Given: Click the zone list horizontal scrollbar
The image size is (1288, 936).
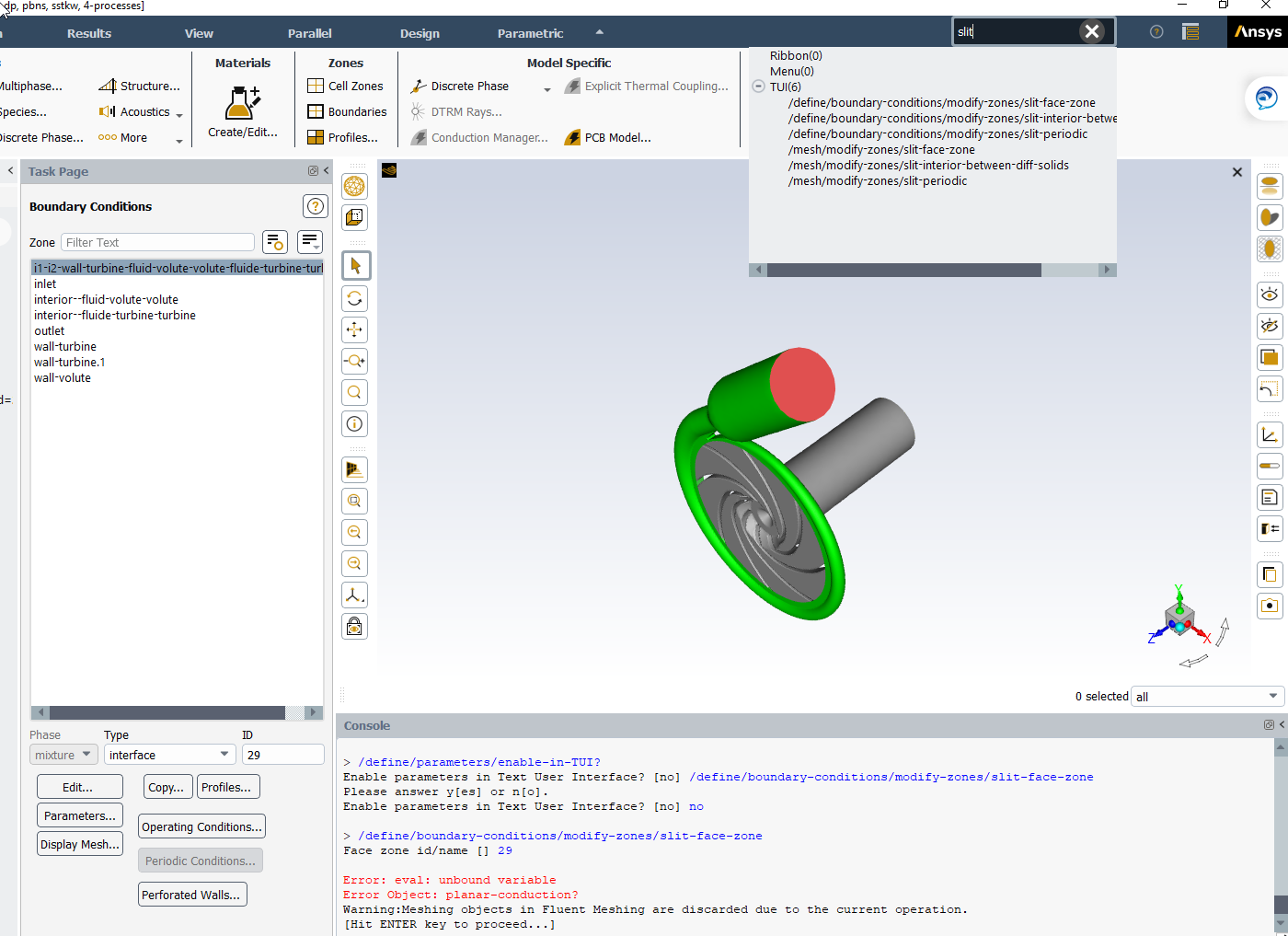Looking at the screenshot, I should [x=167, y=712].
